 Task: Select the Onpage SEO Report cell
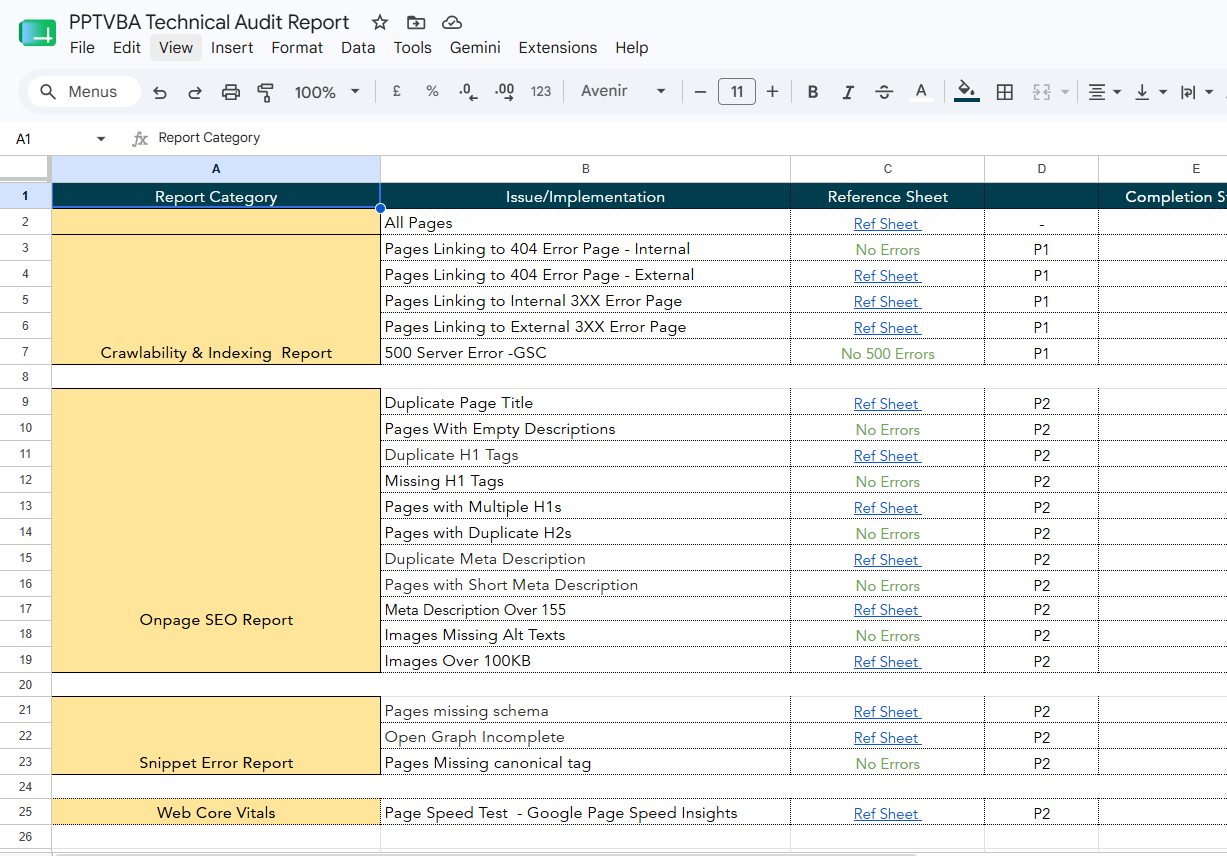216,530
